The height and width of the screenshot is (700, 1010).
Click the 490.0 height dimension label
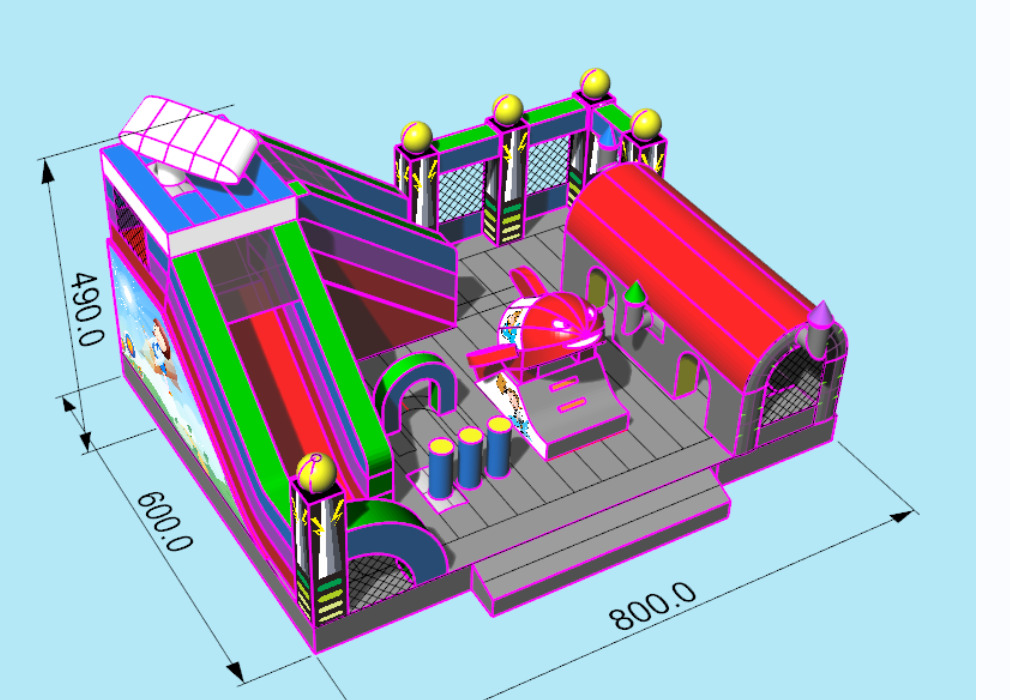[x=87, y=308]
